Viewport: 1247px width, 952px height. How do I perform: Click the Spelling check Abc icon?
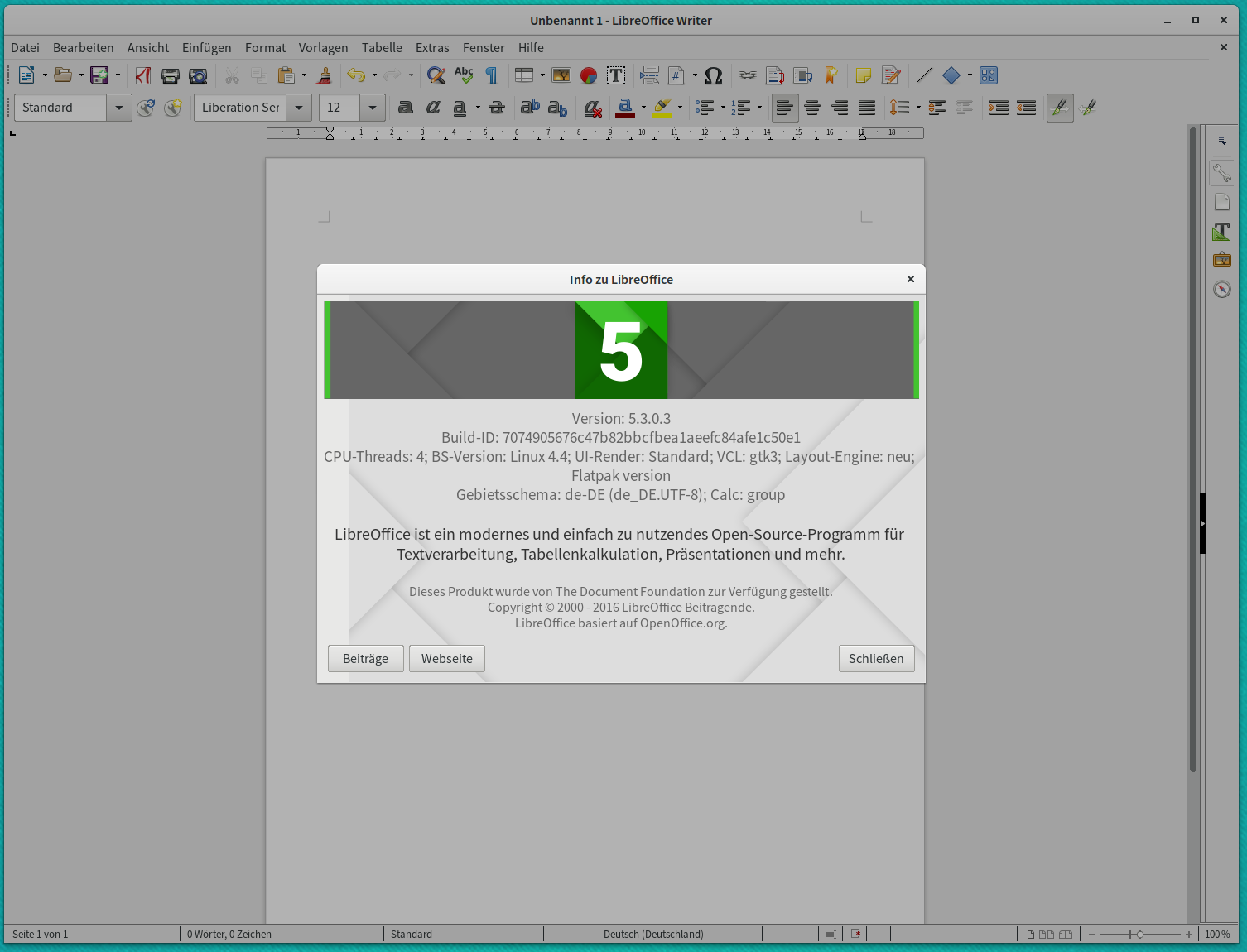point(464,75)
